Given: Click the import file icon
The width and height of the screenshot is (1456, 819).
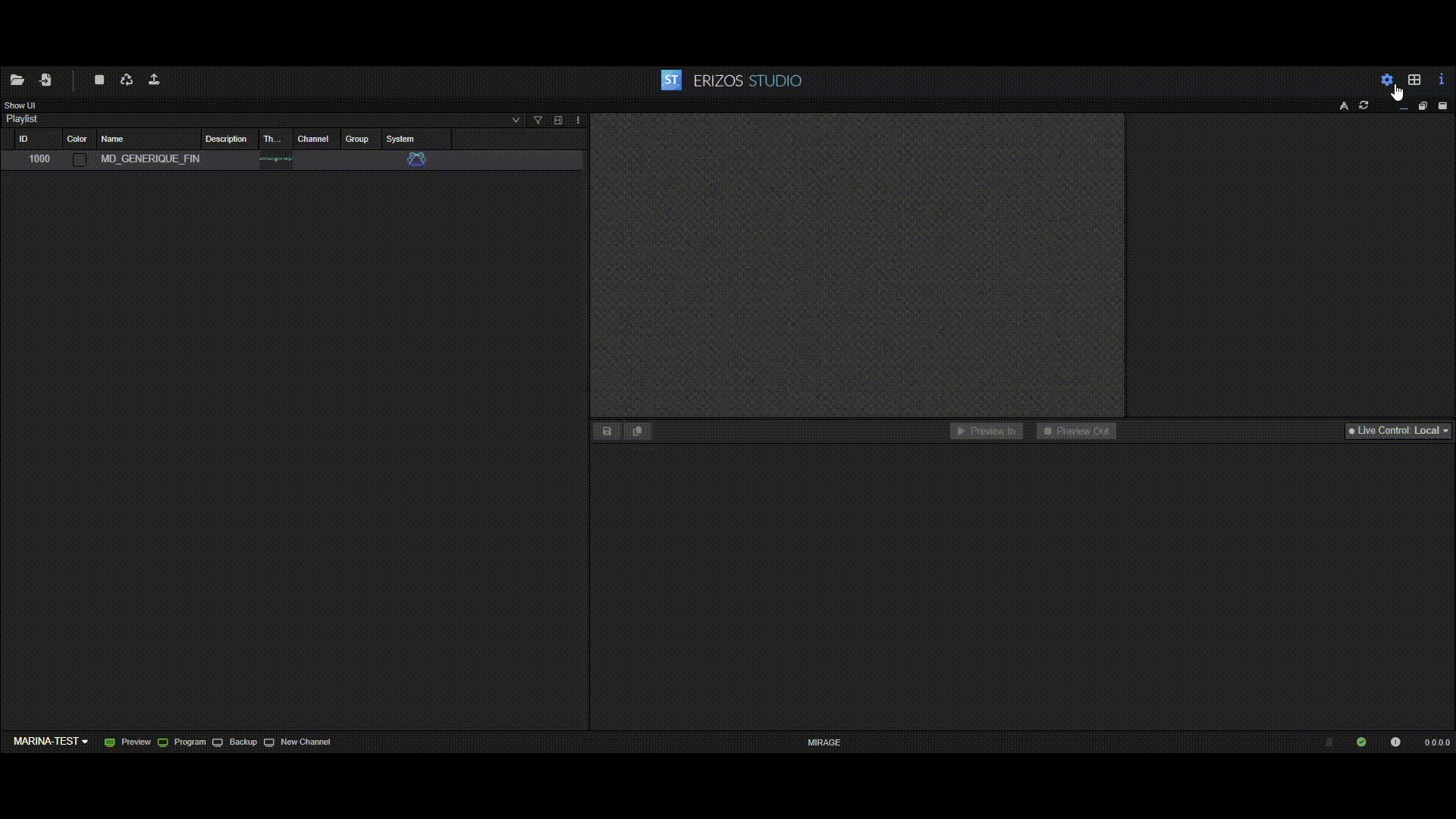Looking at the screenshot, I should coord(45,80).
